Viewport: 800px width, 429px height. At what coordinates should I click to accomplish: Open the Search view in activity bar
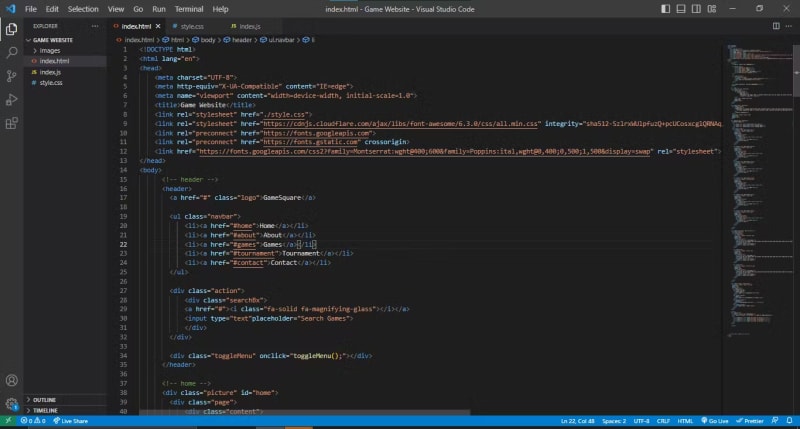[x=11, y=53]
